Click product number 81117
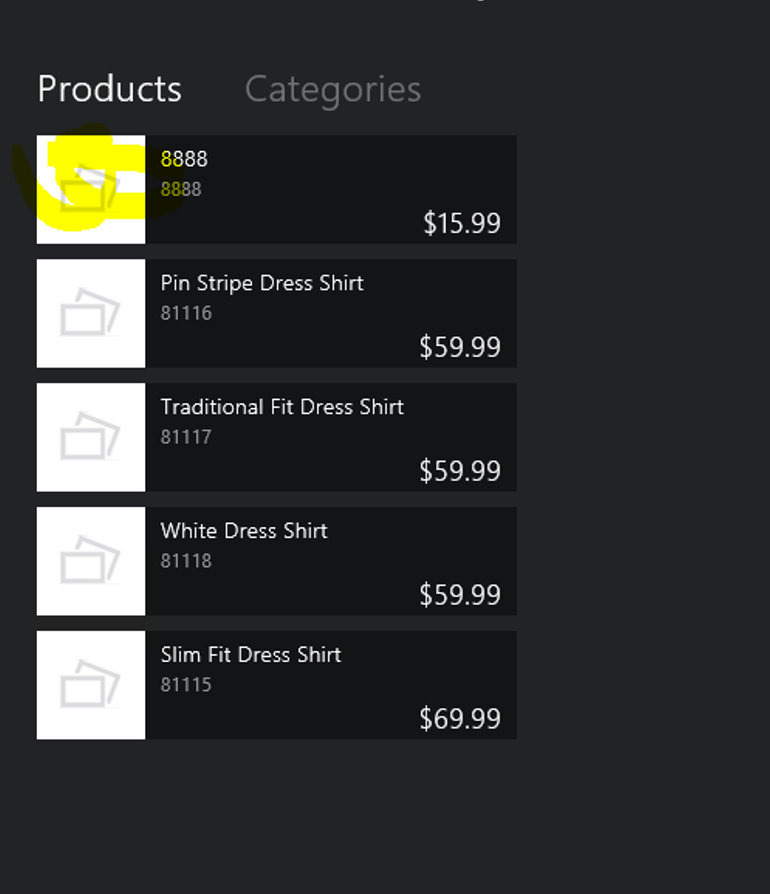 (186, 437)
